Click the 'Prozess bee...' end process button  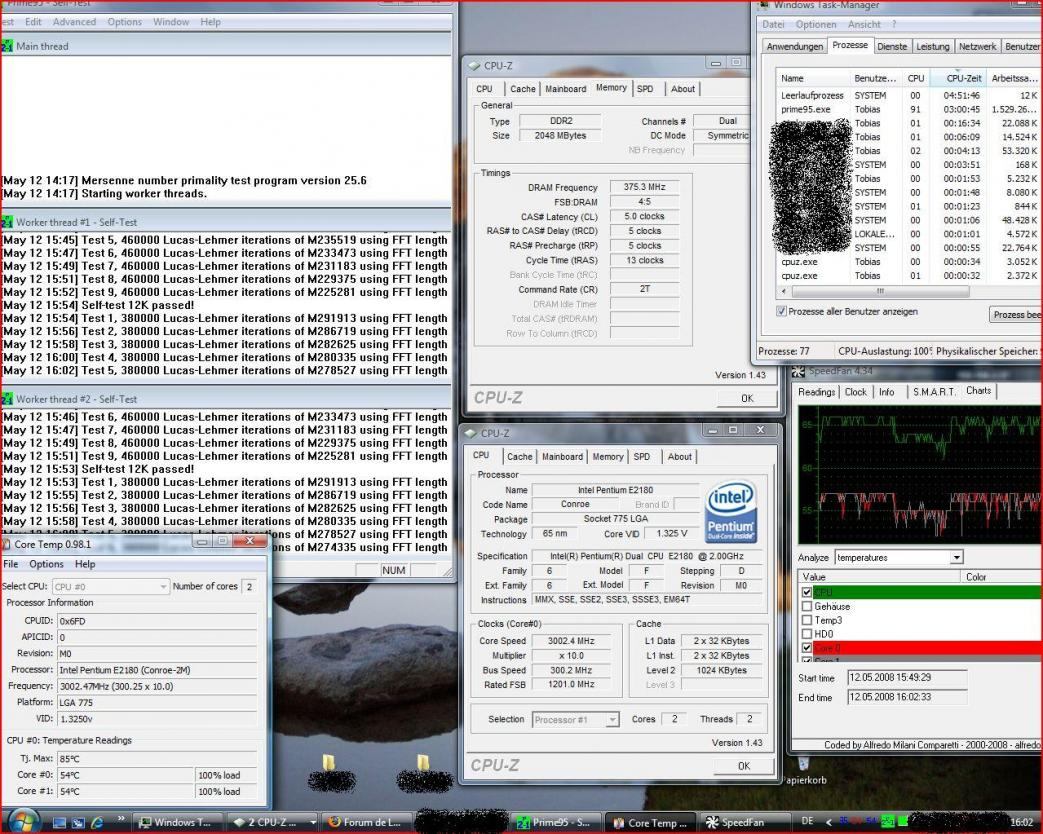(1016, 314)
